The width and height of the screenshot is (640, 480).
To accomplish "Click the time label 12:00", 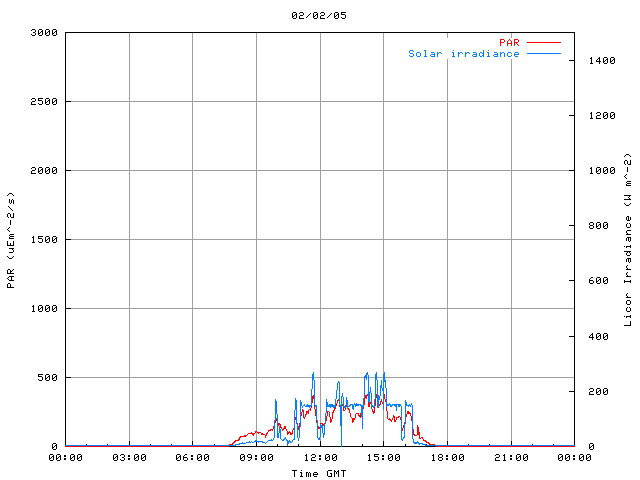I will click(320, 458).
